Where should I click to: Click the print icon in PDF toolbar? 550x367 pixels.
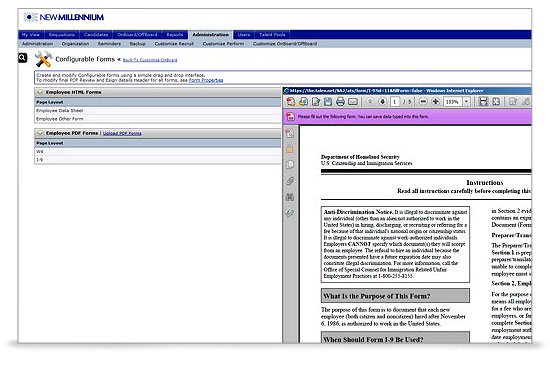point(340,102)
